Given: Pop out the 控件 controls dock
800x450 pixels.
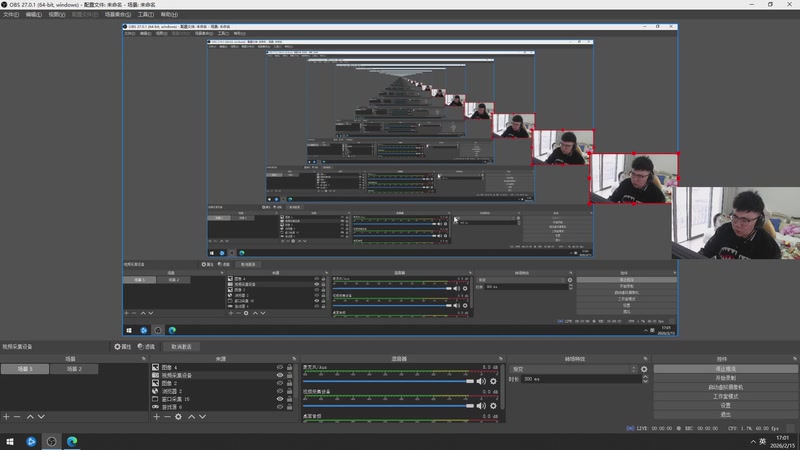Looking at the screenshot, I should [x=794, y=359].
